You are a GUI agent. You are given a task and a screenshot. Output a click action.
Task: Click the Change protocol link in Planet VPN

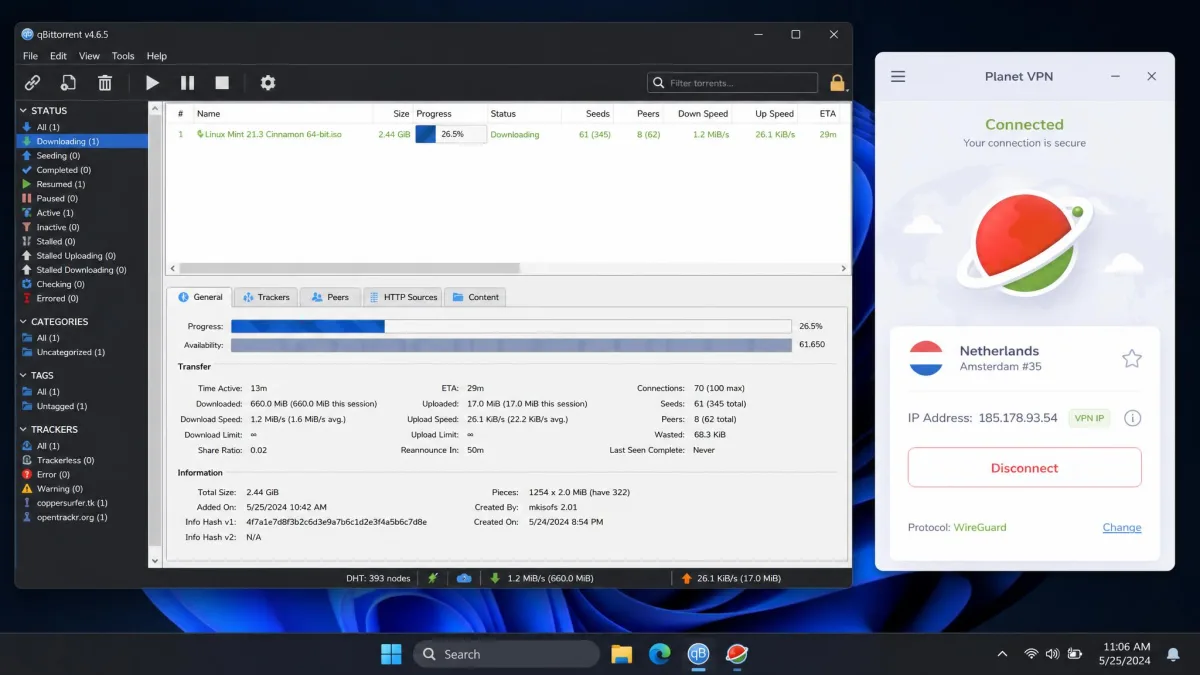1121,528
